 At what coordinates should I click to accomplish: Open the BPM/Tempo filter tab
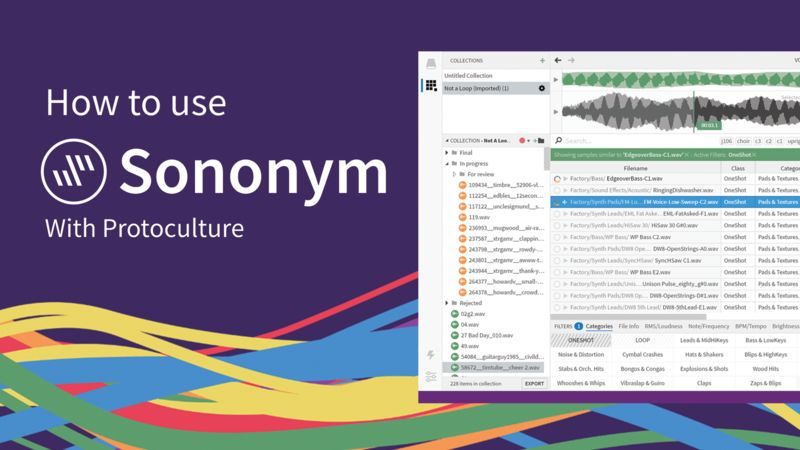click(751, 327)
